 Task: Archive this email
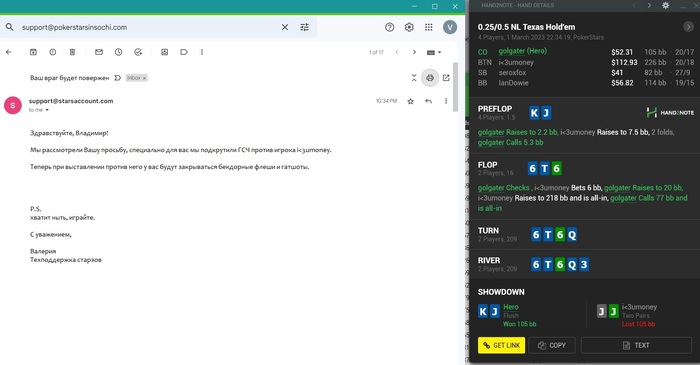(x=33, y=52)
